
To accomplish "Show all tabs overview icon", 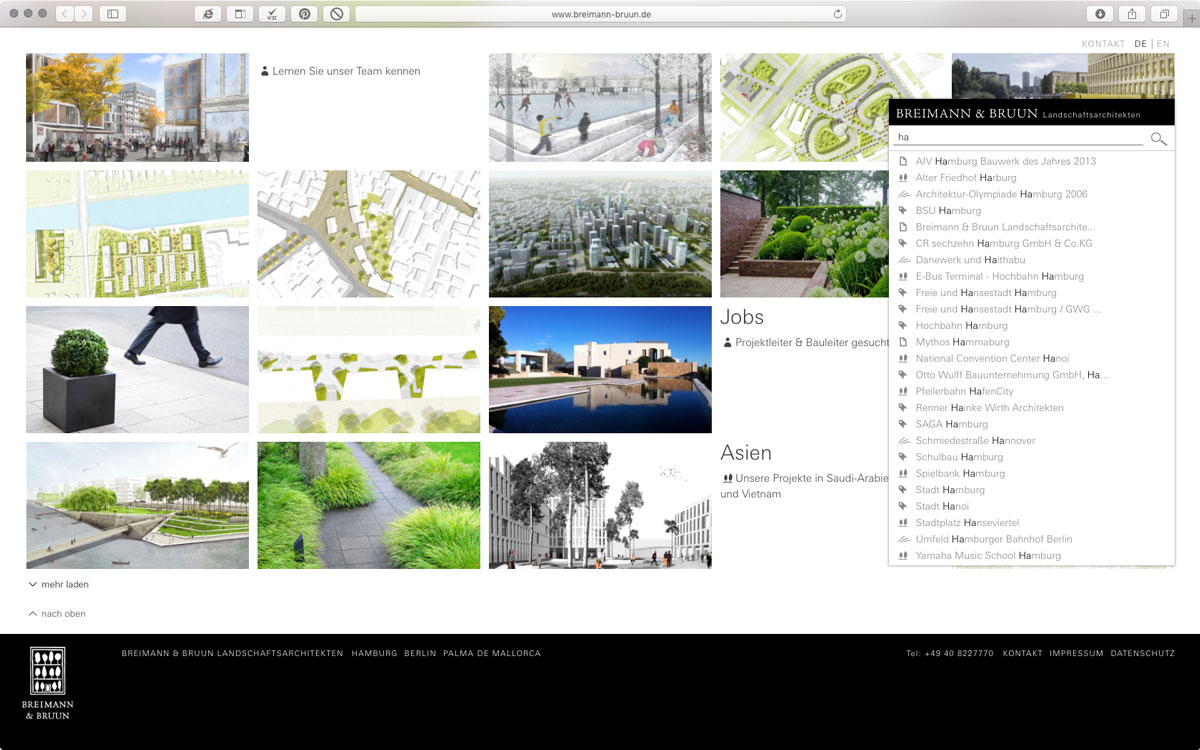I will (x=1164, y=14).
